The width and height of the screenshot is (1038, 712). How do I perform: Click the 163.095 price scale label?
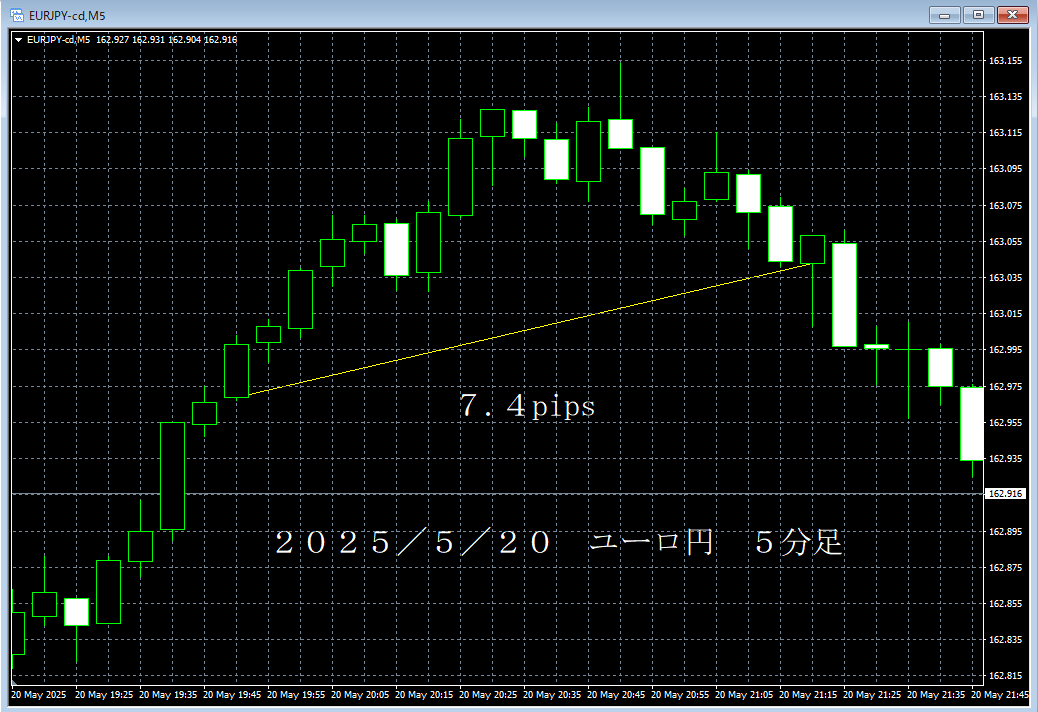point(1005,169)
